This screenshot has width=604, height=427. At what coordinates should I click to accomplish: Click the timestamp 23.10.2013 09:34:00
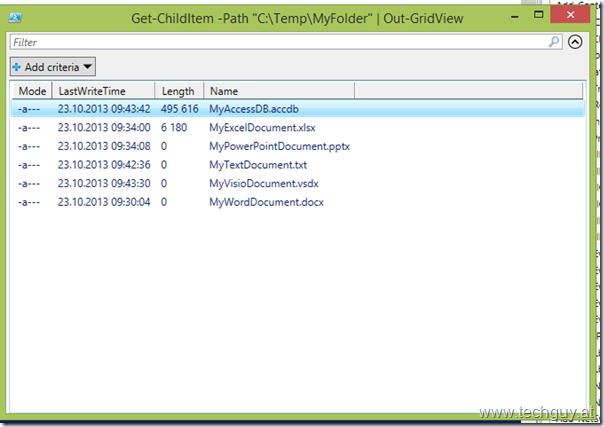coord(104,127)
